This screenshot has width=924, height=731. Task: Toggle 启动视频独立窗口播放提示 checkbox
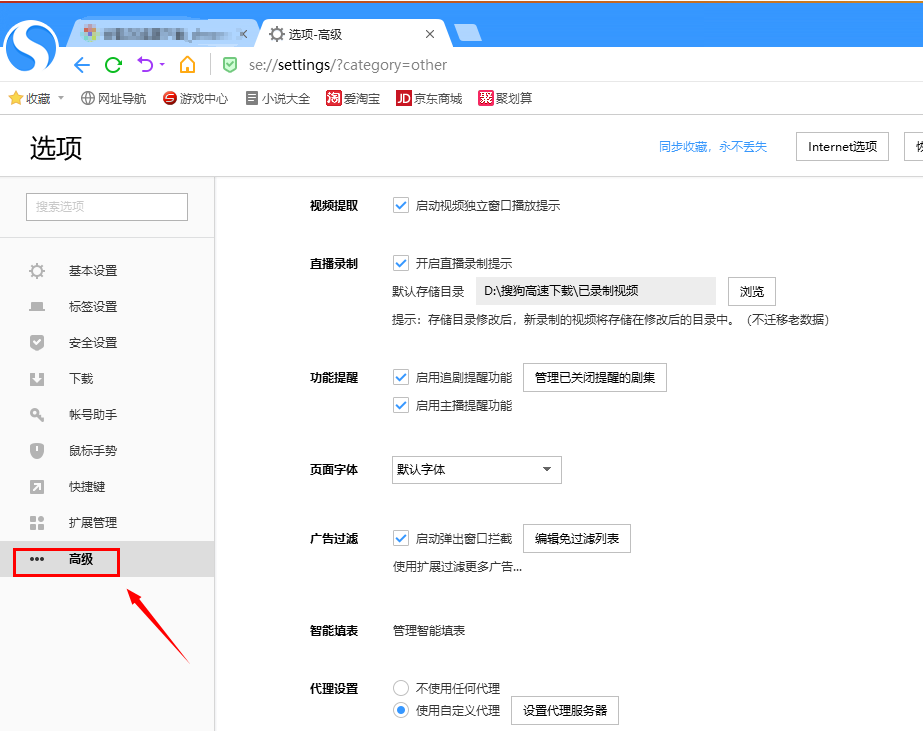(x=401, y=205)
